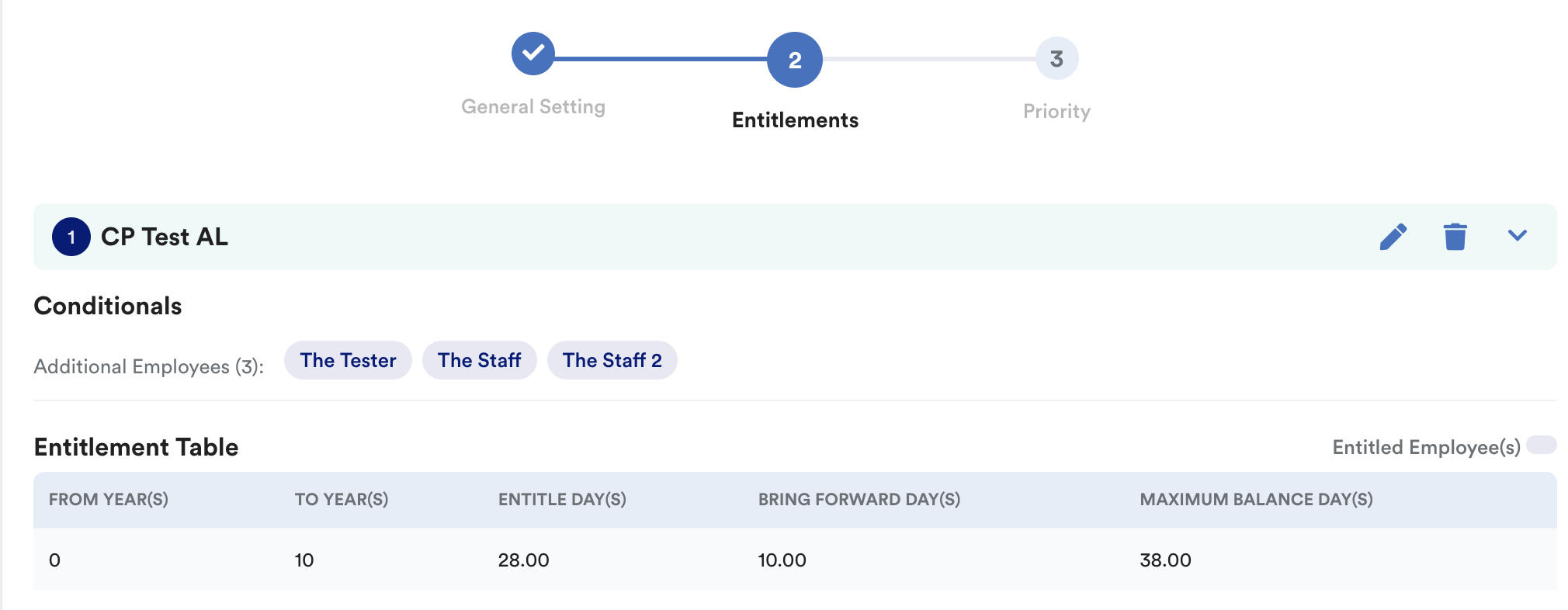Click the Tester employee chip
This screenshot has width=1568, height=610.
click(x=348, y=361)
